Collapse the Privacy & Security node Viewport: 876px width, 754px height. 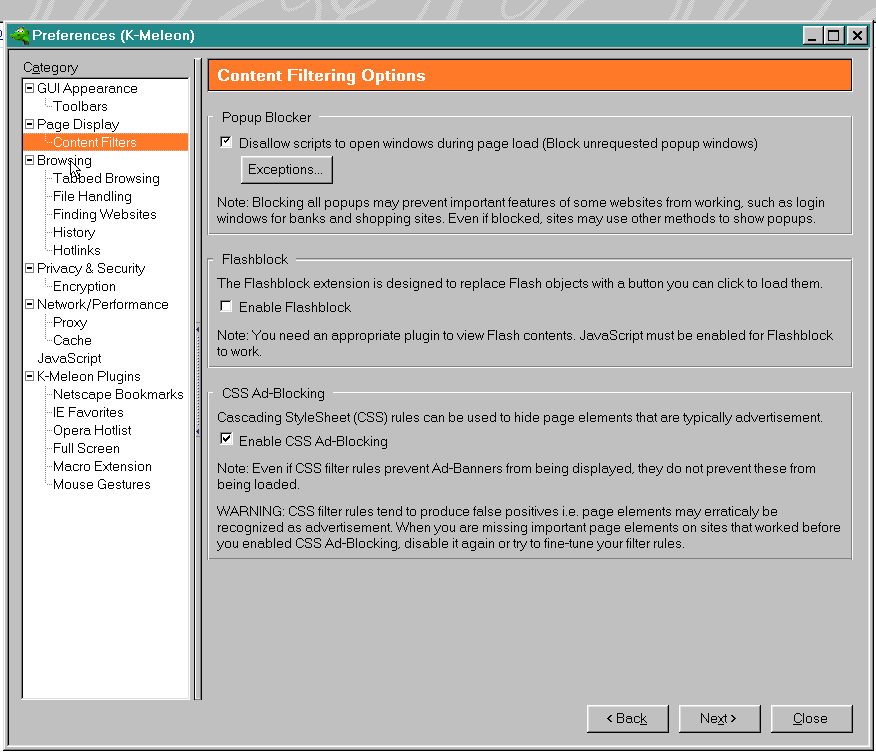(29, 268)
